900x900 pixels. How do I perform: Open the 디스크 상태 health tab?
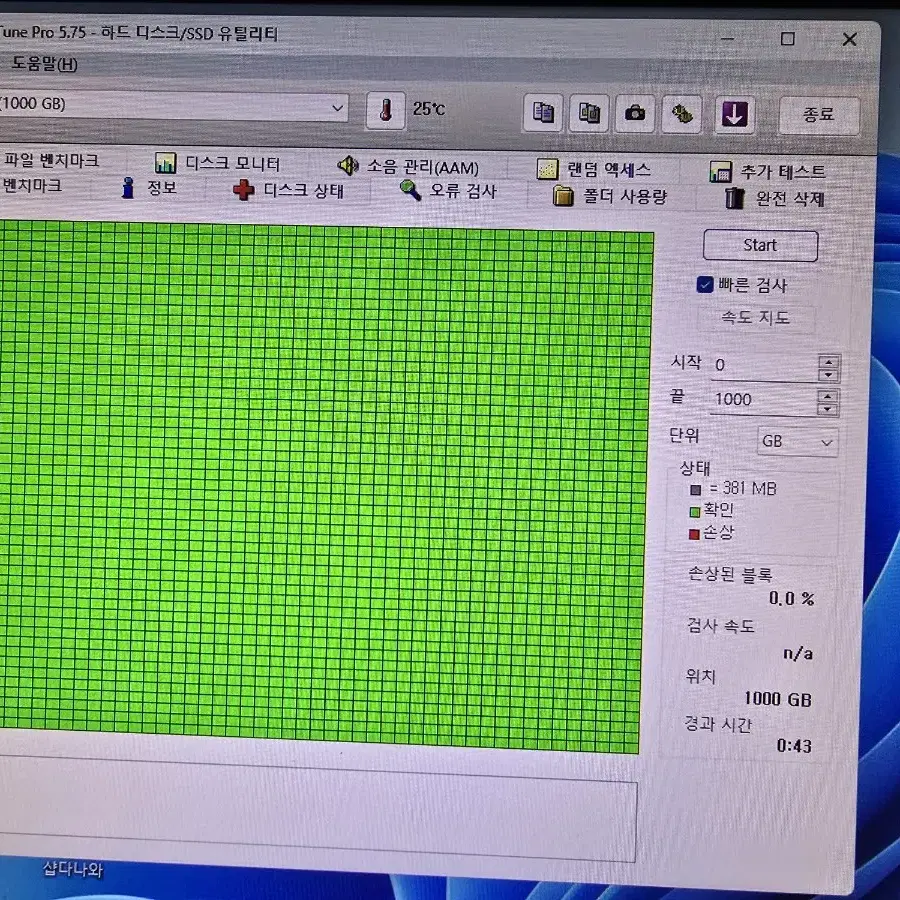tap(288, 190)
